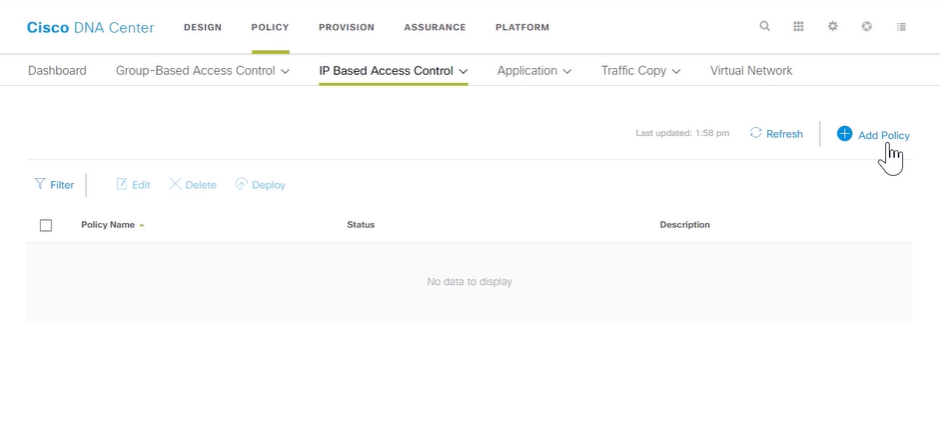Viewport: 940px width, 436px height.
Task: Open the Assurance menu
Action: pyautogui.click(x=435, y=27)
